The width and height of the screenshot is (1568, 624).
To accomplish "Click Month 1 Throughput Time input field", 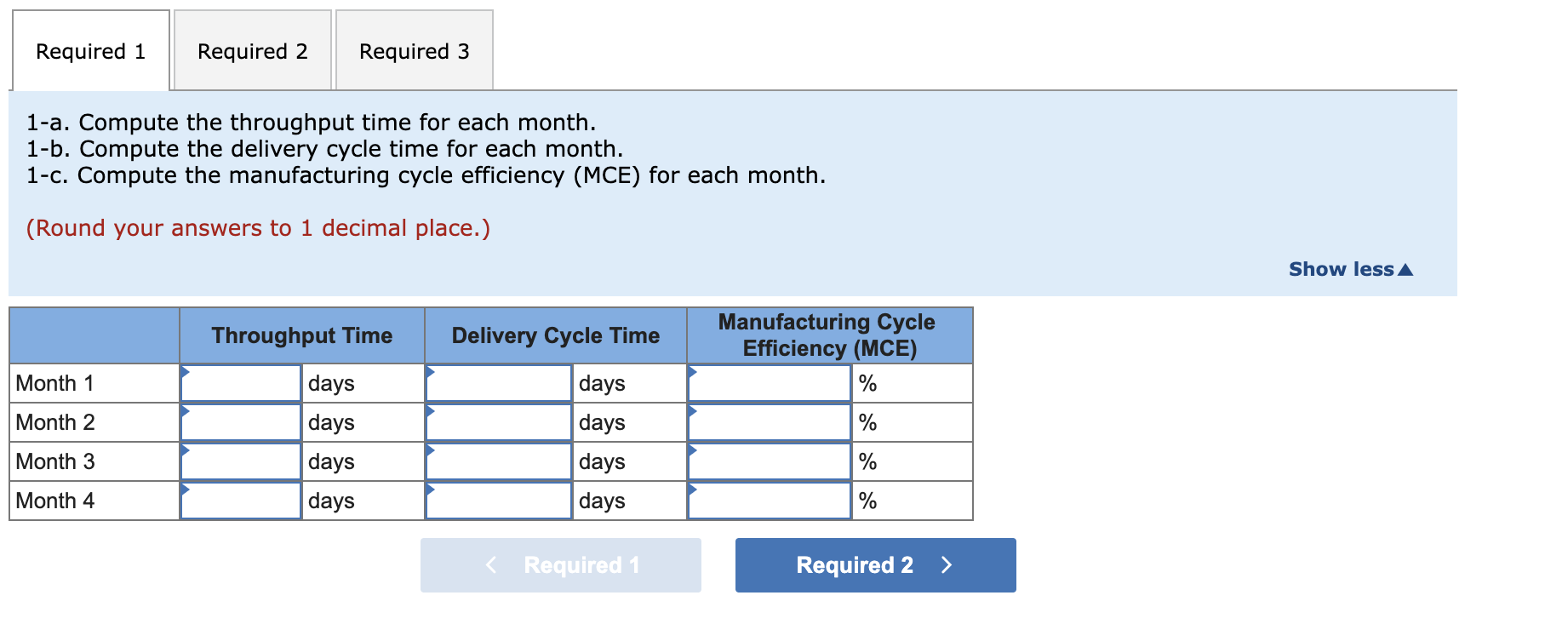I will (x=240, y=383).
